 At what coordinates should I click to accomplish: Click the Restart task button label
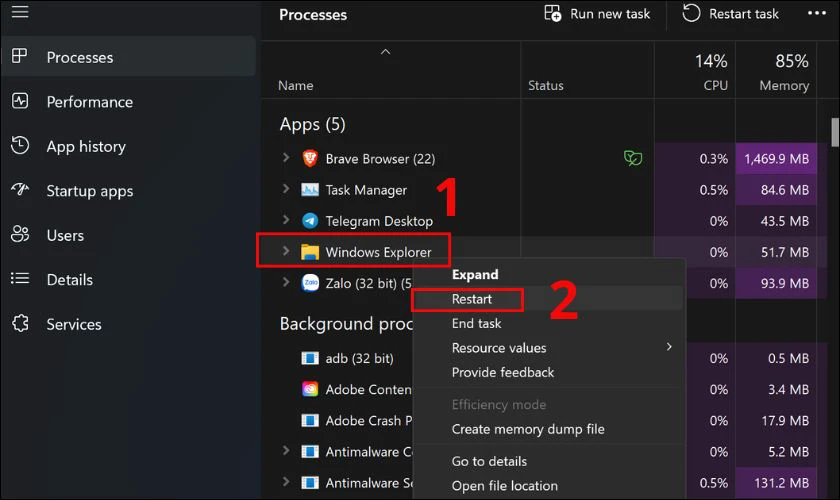pyautogui.click(x=744, y=14)
